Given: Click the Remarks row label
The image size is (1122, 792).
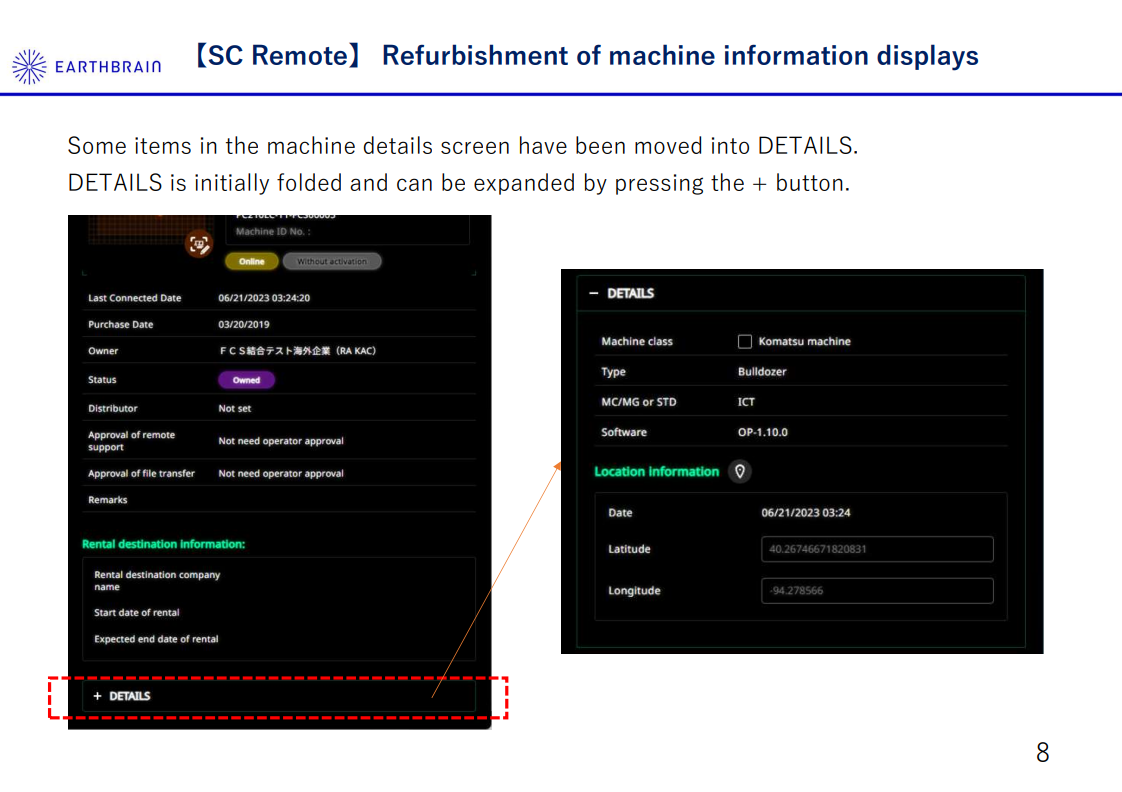Looking at the screenshot, I should [x=107, y=500].
